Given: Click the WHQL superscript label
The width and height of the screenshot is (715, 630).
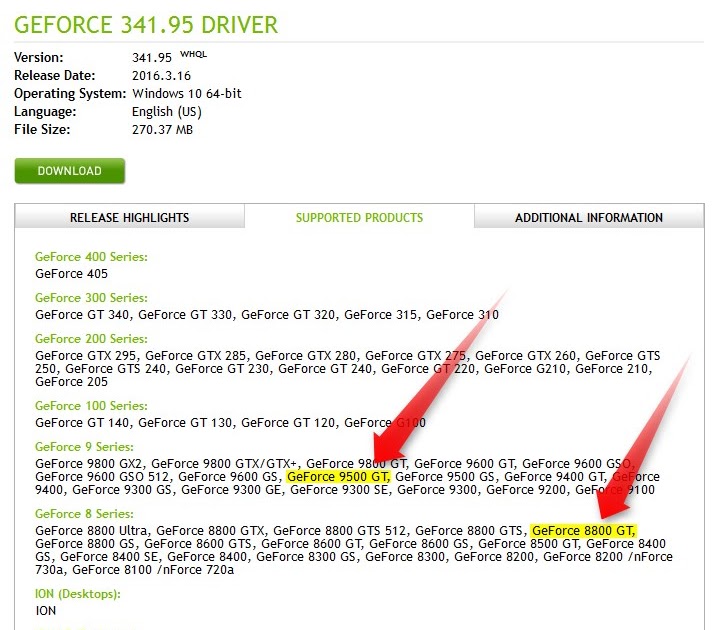Looking at the screenshot, I should [193, 54].
